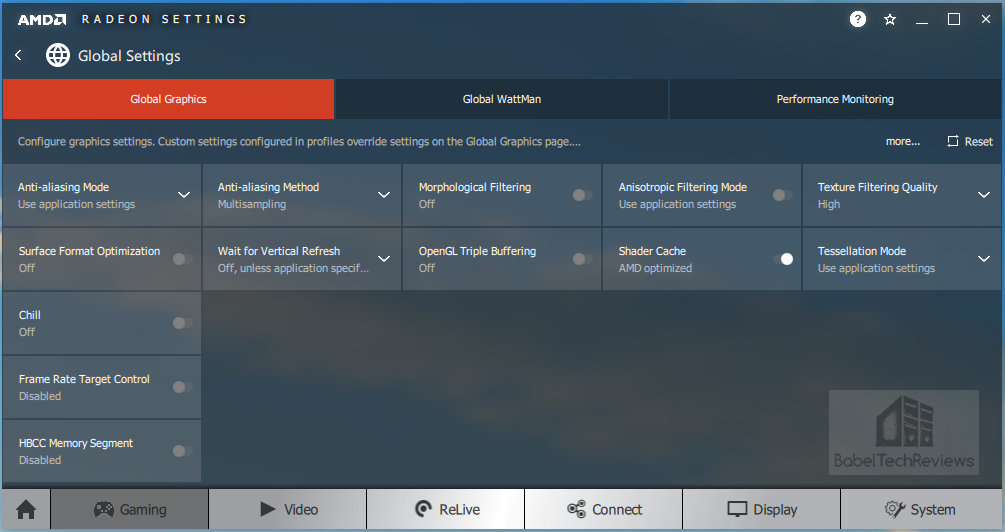Click the 'Tessellation Mode' label

tap(861, 251)
